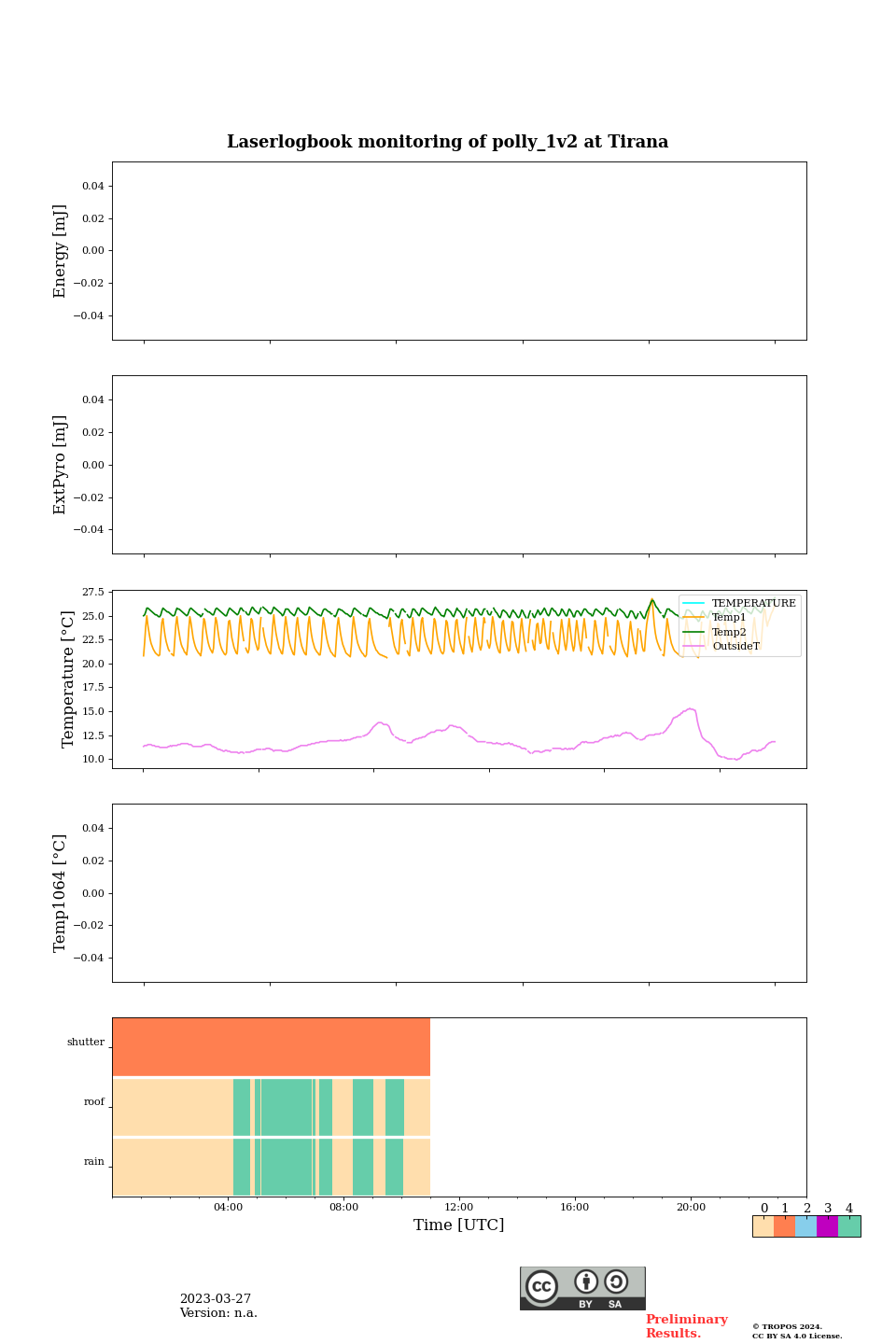Click the CC circle logo in badge

541,1286
